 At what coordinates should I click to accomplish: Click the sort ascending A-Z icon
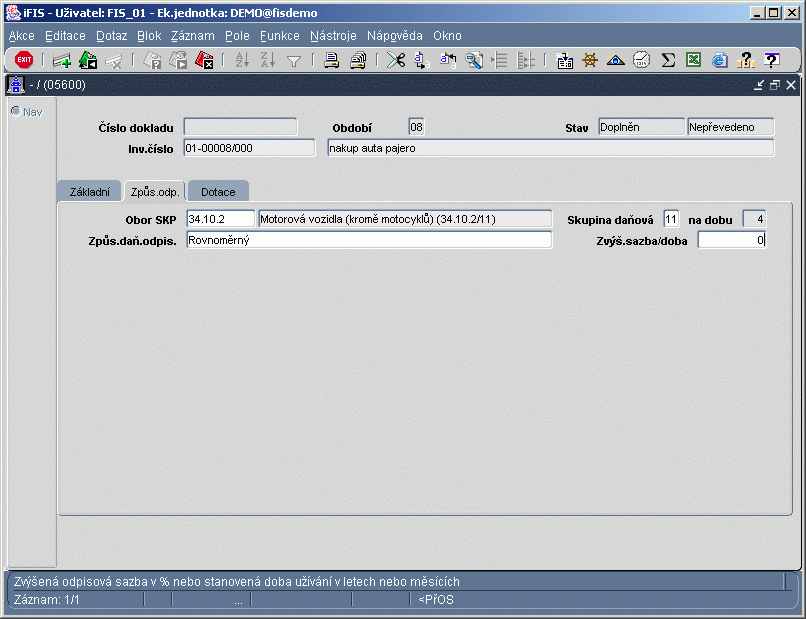242,61
